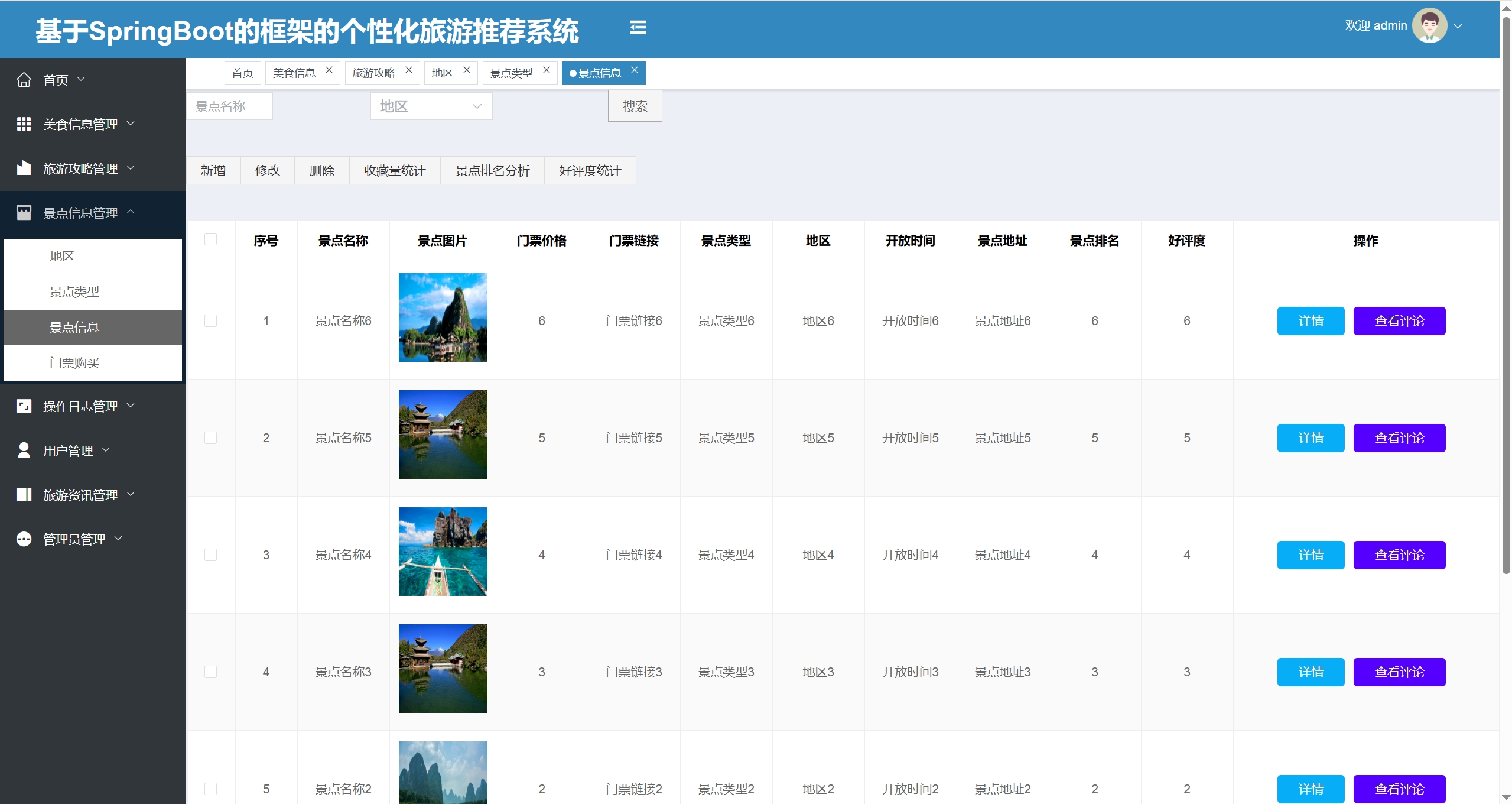Open 门票购买 submenu item
The image size is (1512, 804).
93,363
